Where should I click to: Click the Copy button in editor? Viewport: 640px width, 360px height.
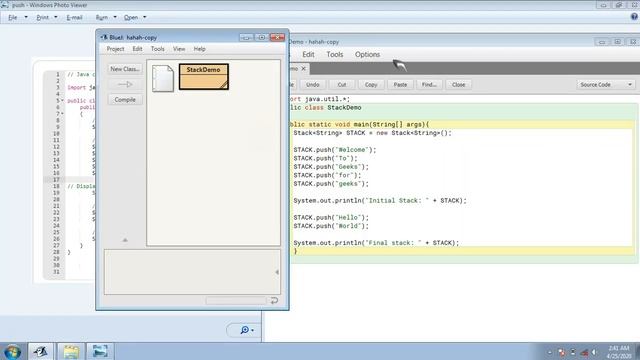tap(371, 84)
